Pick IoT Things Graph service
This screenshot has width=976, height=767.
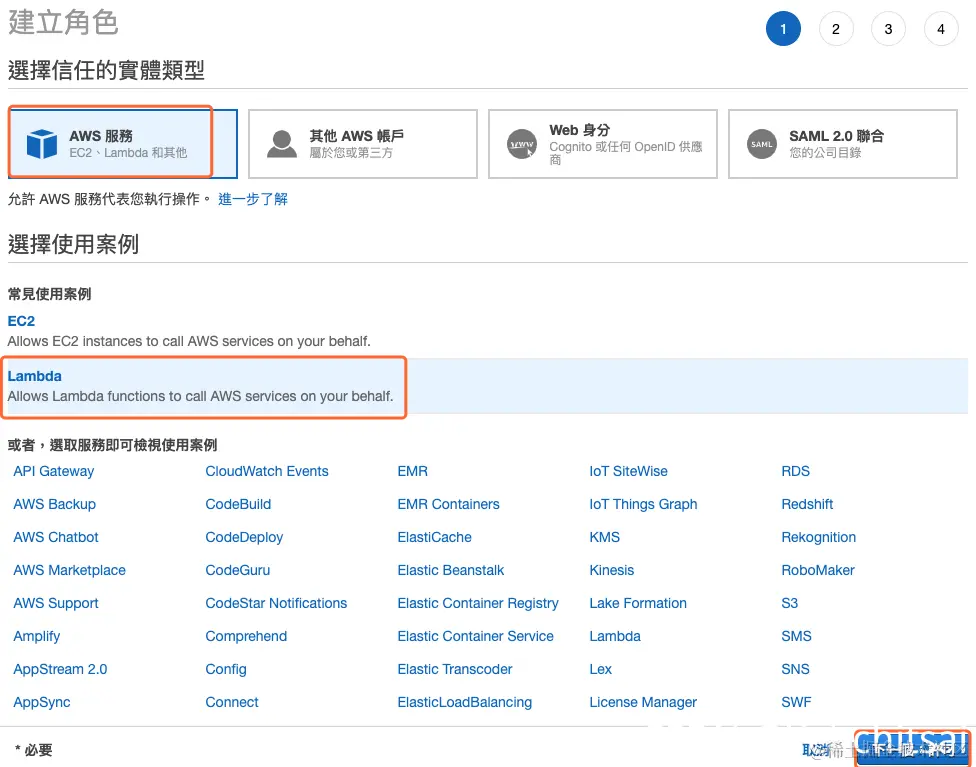pos(644,504)
